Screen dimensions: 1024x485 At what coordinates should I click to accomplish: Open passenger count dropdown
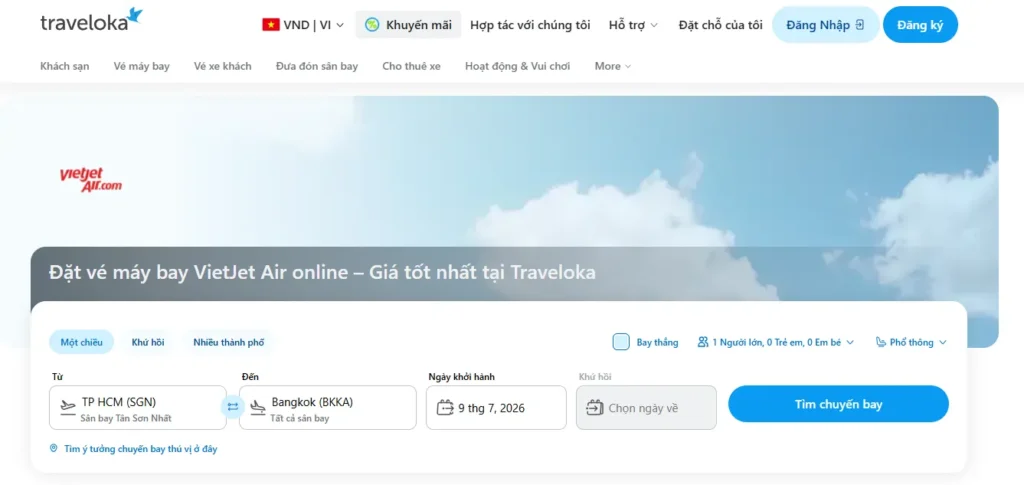point(776,342)
